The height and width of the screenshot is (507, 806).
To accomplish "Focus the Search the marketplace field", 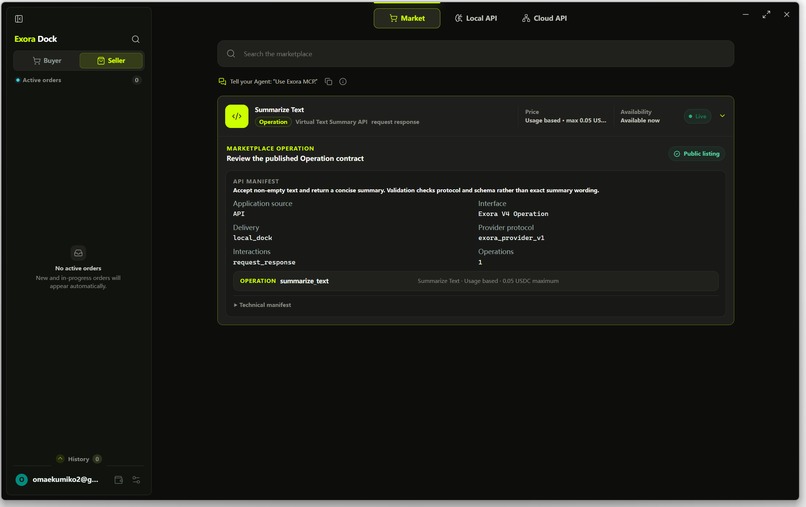I will tap(475, 53).
